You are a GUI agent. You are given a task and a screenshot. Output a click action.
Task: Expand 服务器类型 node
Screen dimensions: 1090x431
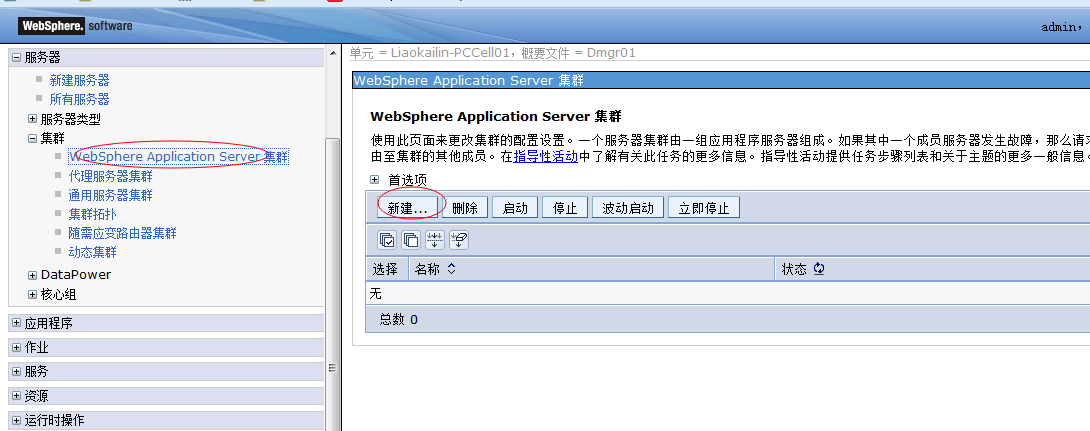tap(32, 120)
